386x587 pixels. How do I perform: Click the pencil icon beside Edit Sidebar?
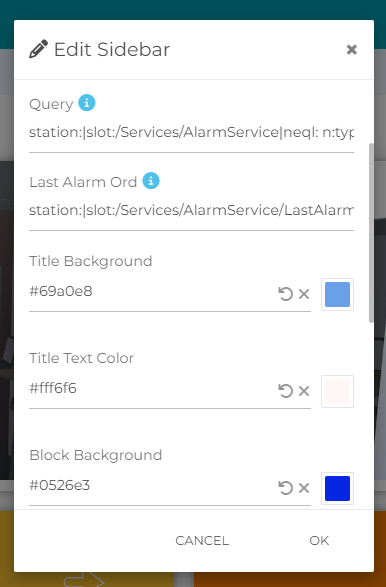38,49
